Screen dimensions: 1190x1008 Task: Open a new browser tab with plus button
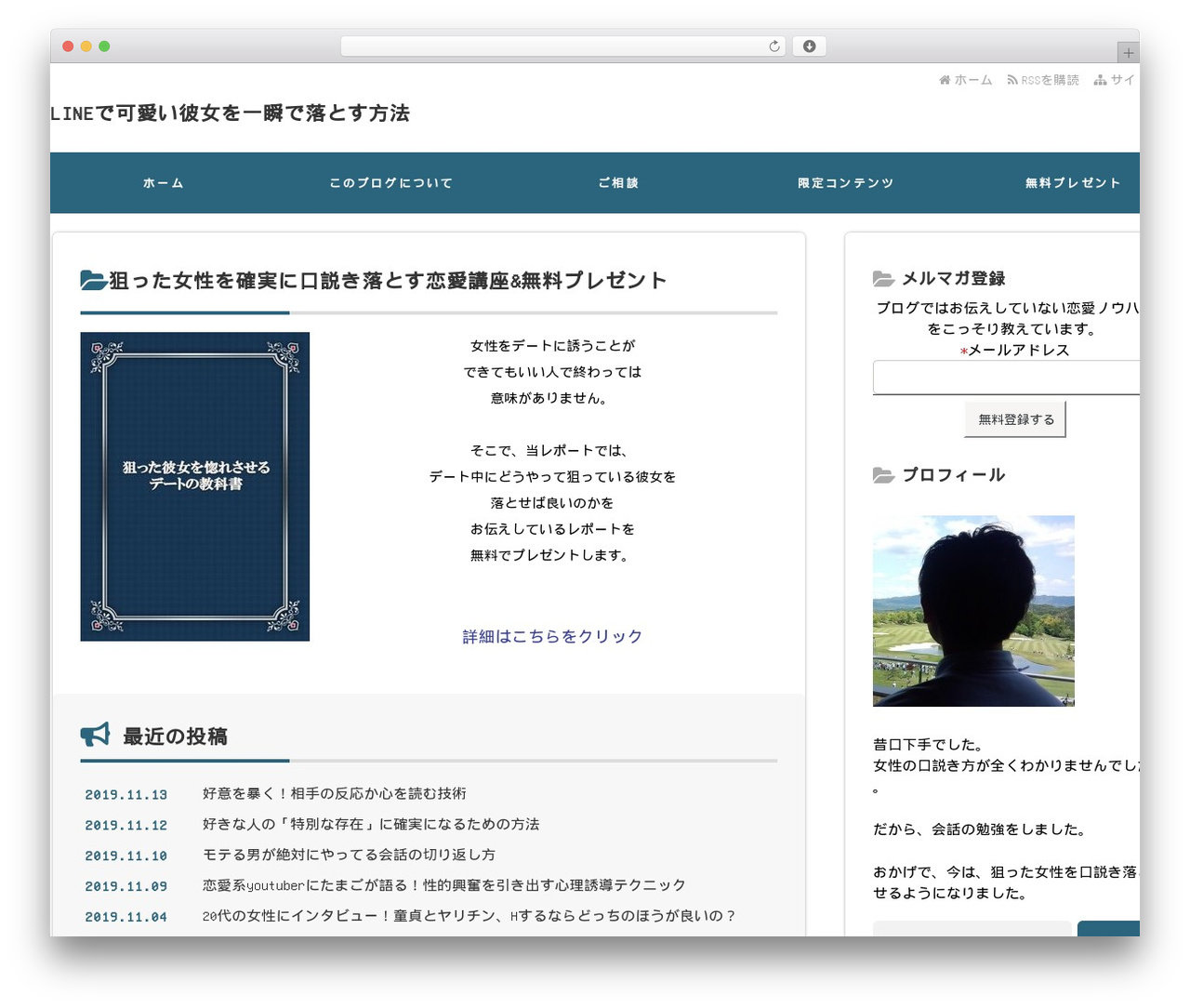pos(1128,53)
